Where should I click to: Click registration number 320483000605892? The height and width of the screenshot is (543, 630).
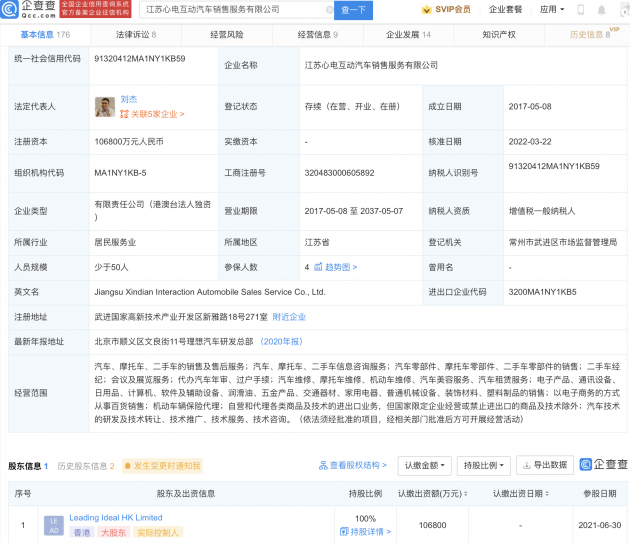(x=340, y=173)
